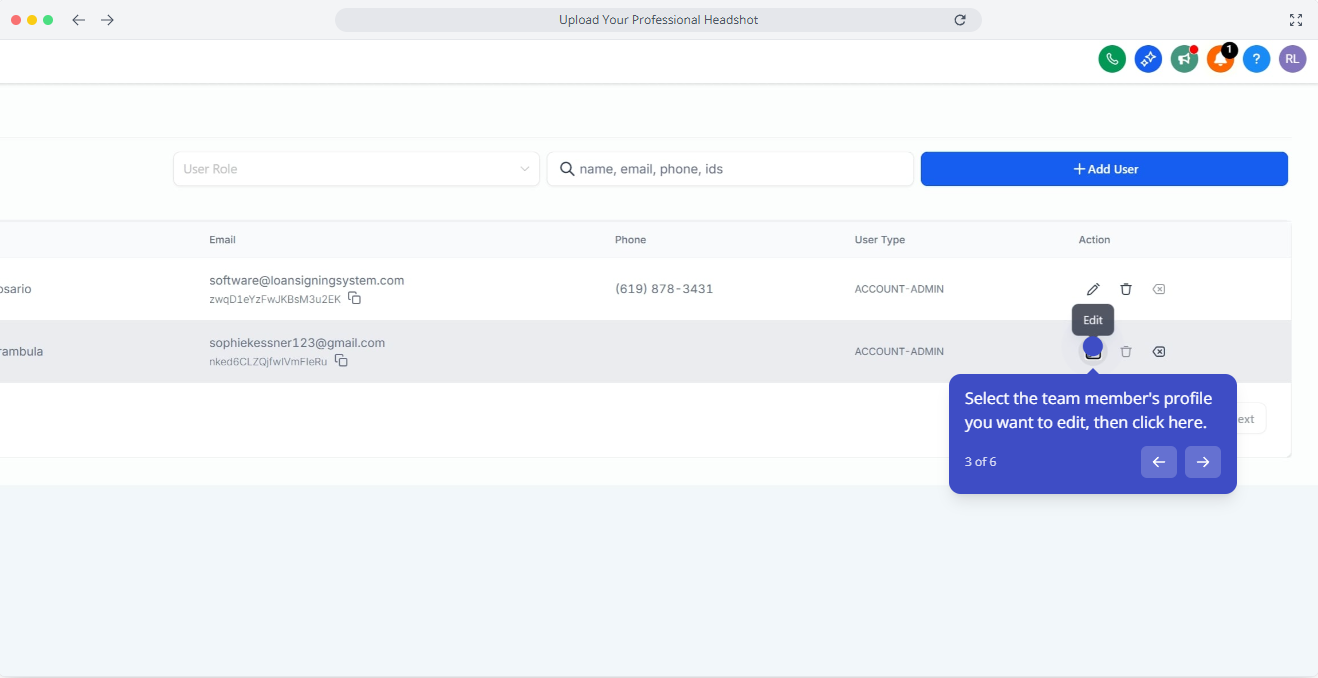Viewport: 1318px width, 678px height.
Task: Open the megaphone announcements icon
Action: [x=1184, y=59]
